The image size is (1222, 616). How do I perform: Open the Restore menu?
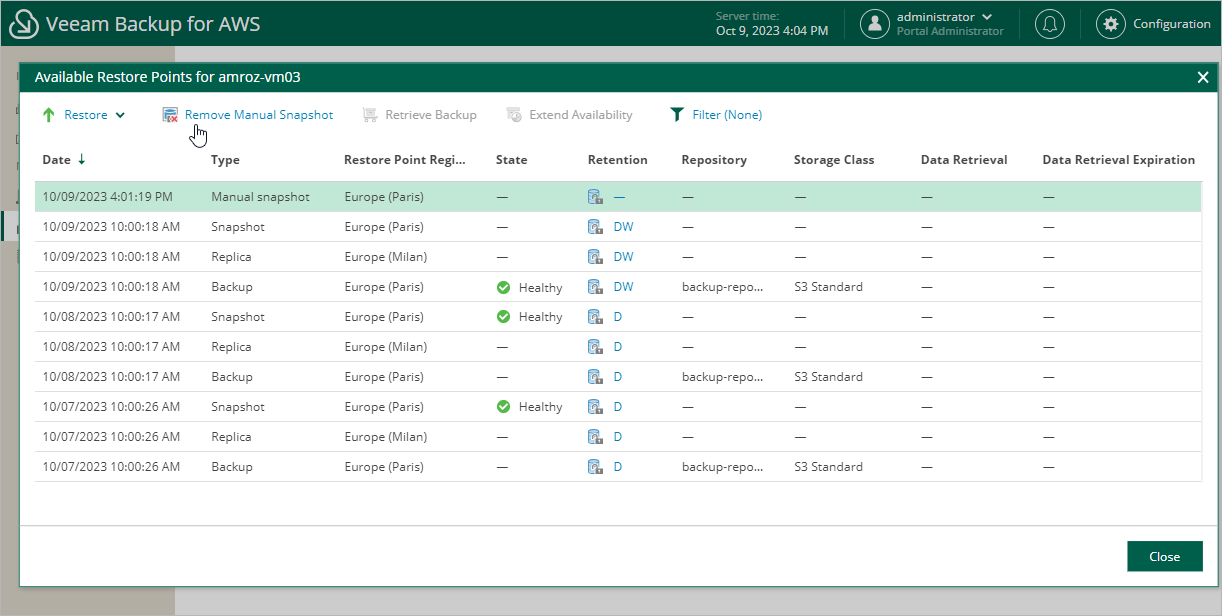pos(86,115)
